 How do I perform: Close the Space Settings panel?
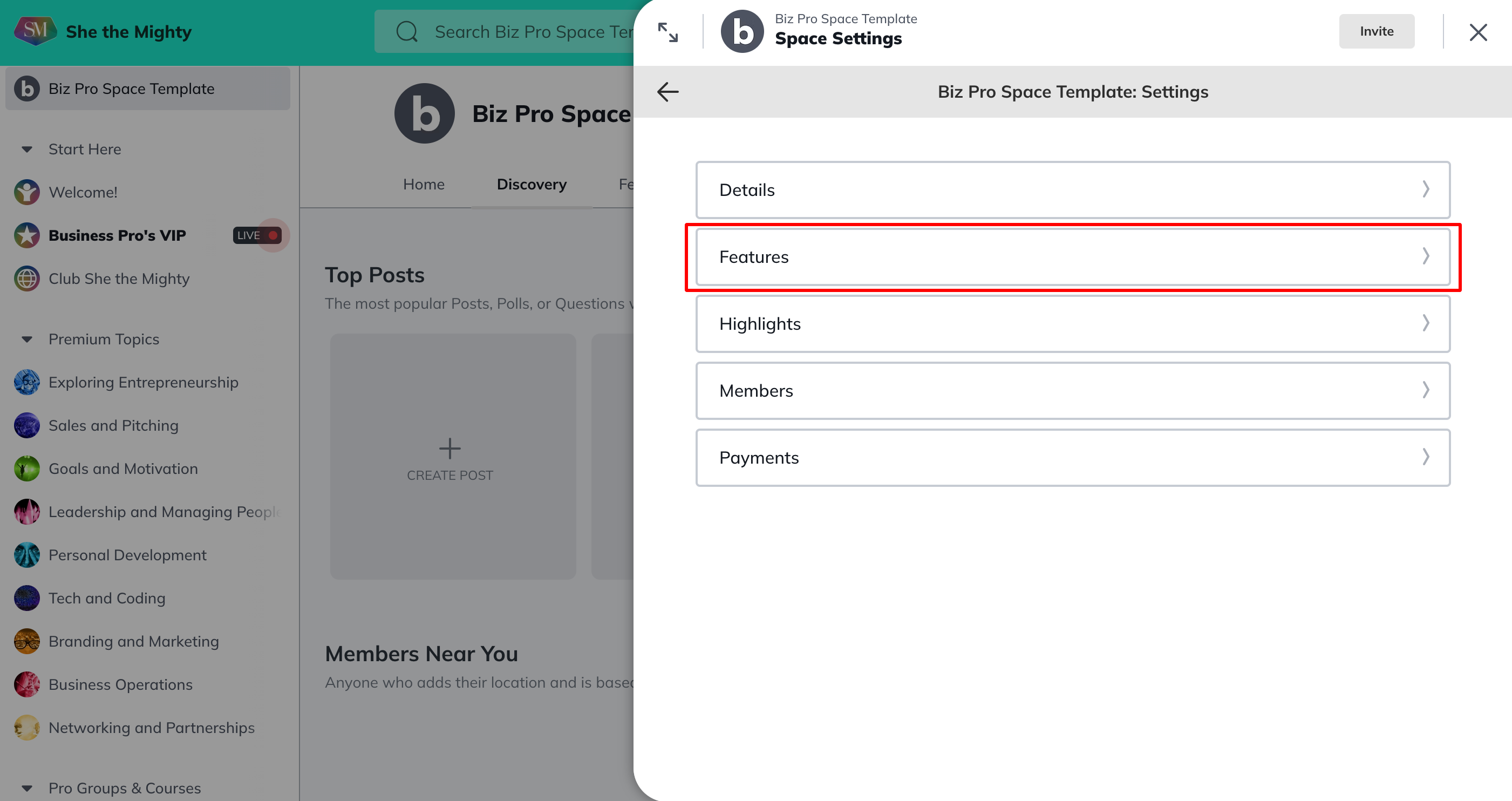1477,32
